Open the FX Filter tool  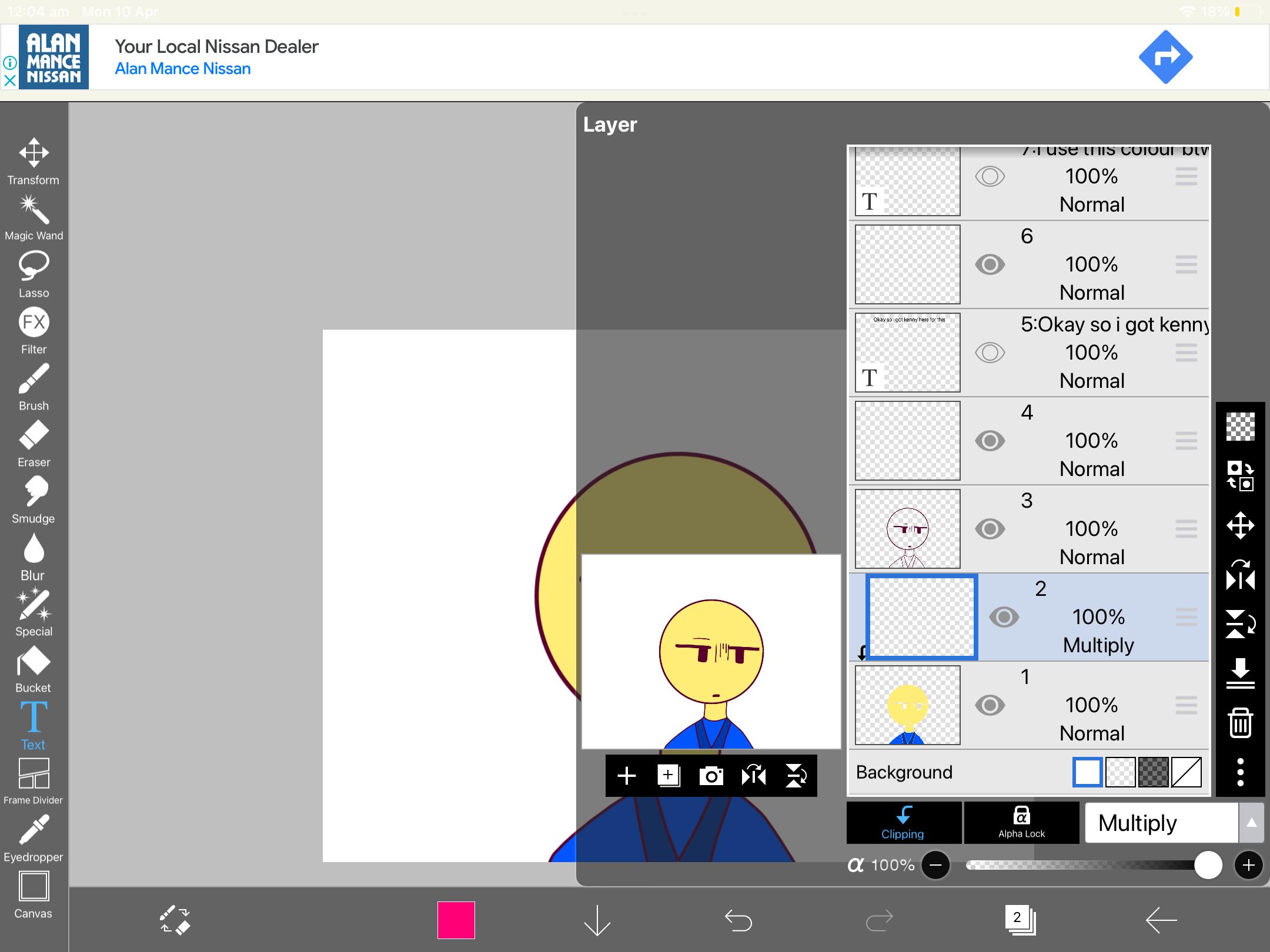click(34, 331)
